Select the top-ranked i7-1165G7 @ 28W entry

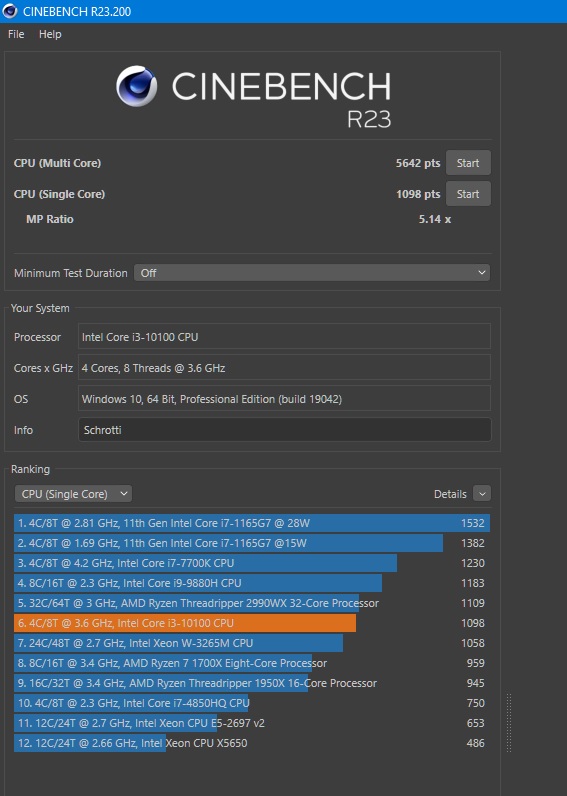coord(252,523)
